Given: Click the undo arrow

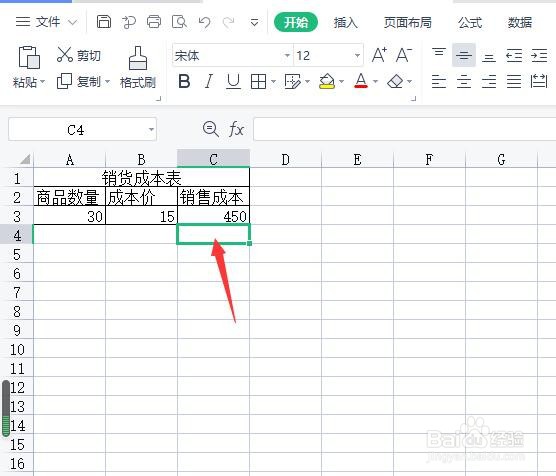Looking at the screenshot, I should click(204, 22).
